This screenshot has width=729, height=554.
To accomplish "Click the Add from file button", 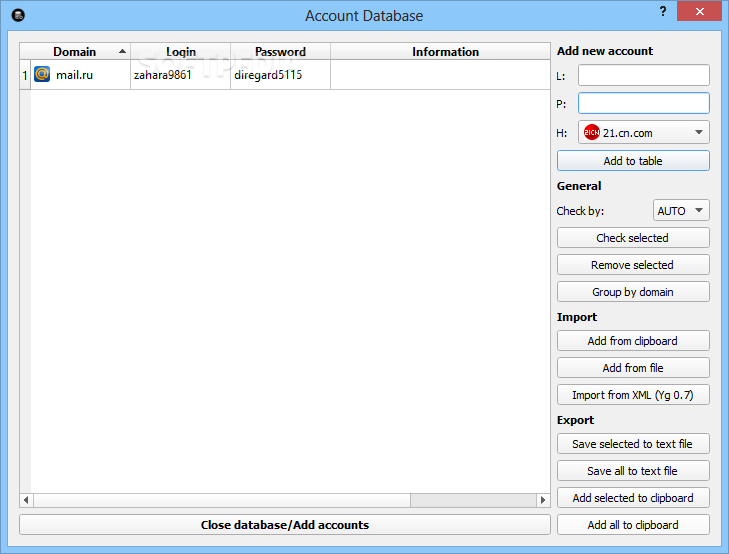I will coord(633,368).
